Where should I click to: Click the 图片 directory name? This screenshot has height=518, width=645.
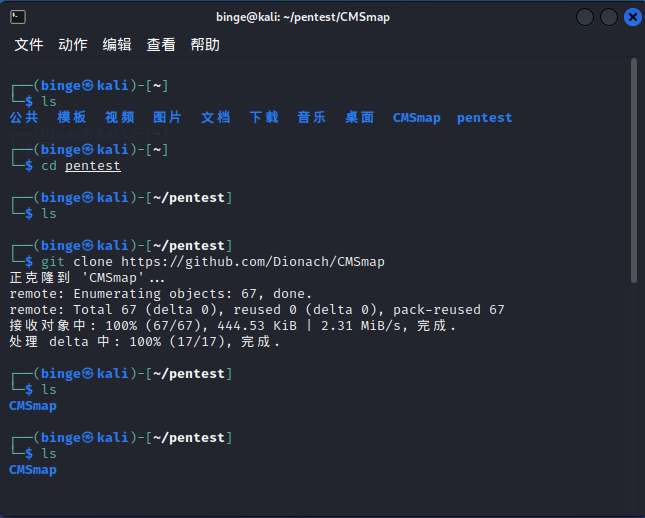pyautogui.click(x=167, y=118)
